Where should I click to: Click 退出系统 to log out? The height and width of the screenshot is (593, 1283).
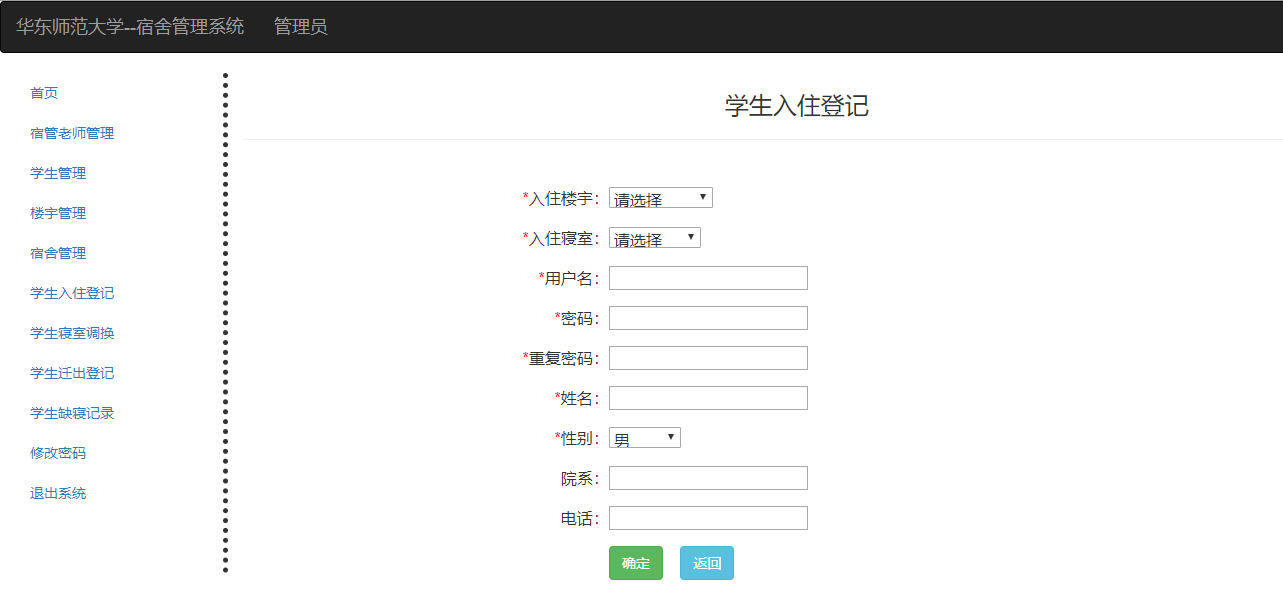coord(58,493)
